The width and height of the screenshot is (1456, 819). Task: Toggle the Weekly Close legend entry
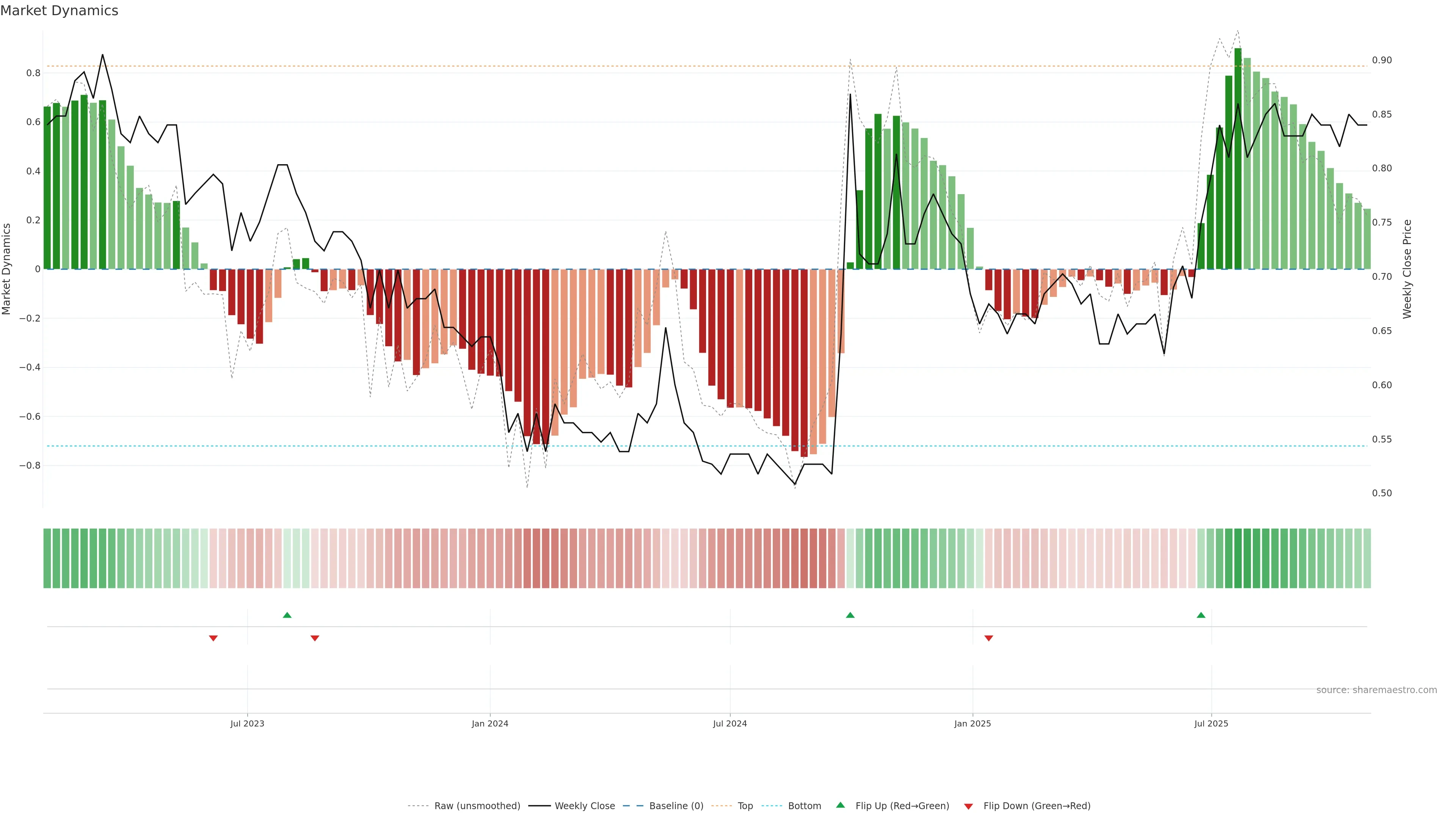[584, 806]
